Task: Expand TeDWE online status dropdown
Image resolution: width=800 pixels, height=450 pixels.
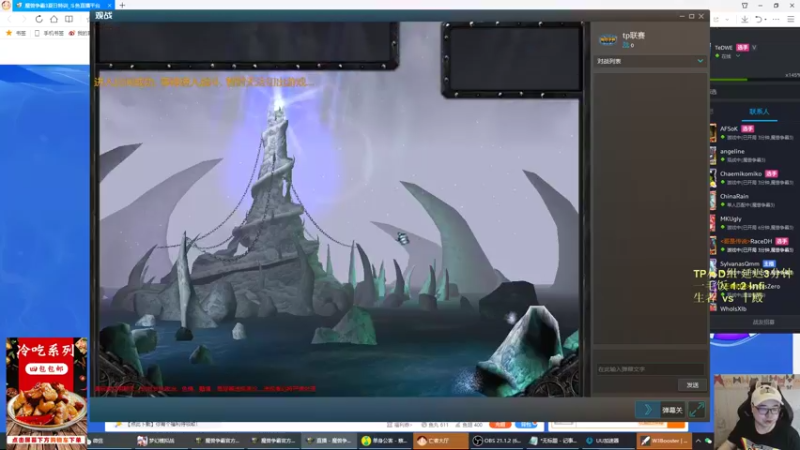Action: click(x=738, y=56)
